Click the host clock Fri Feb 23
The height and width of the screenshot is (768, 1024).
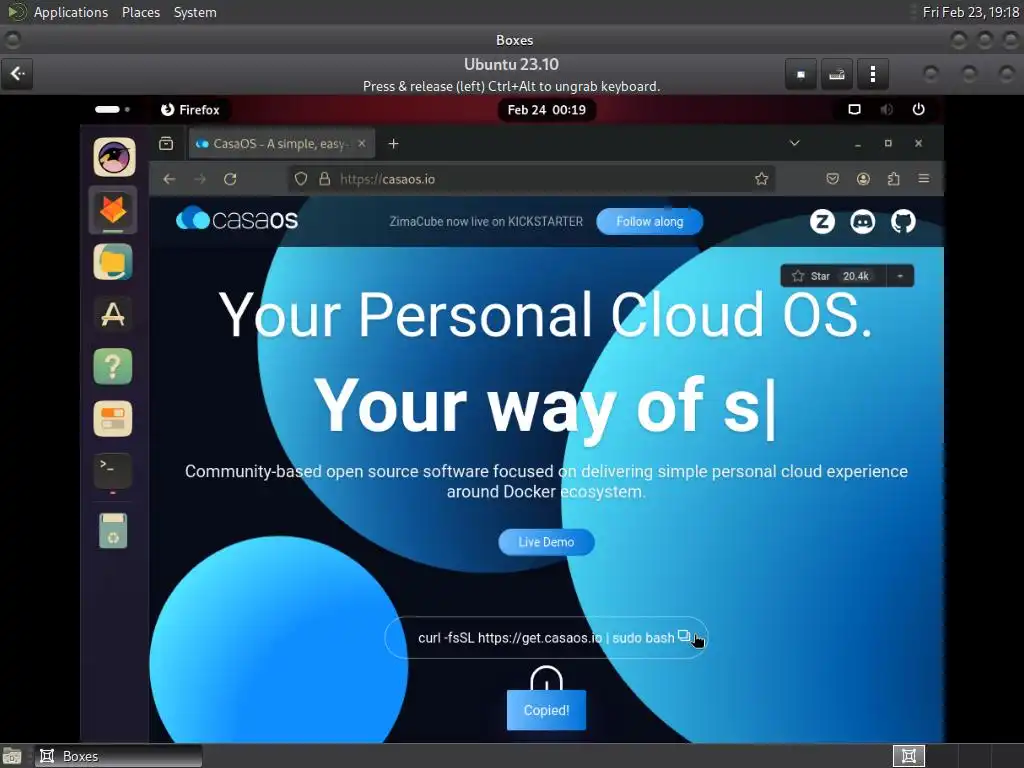coord(970,12)
